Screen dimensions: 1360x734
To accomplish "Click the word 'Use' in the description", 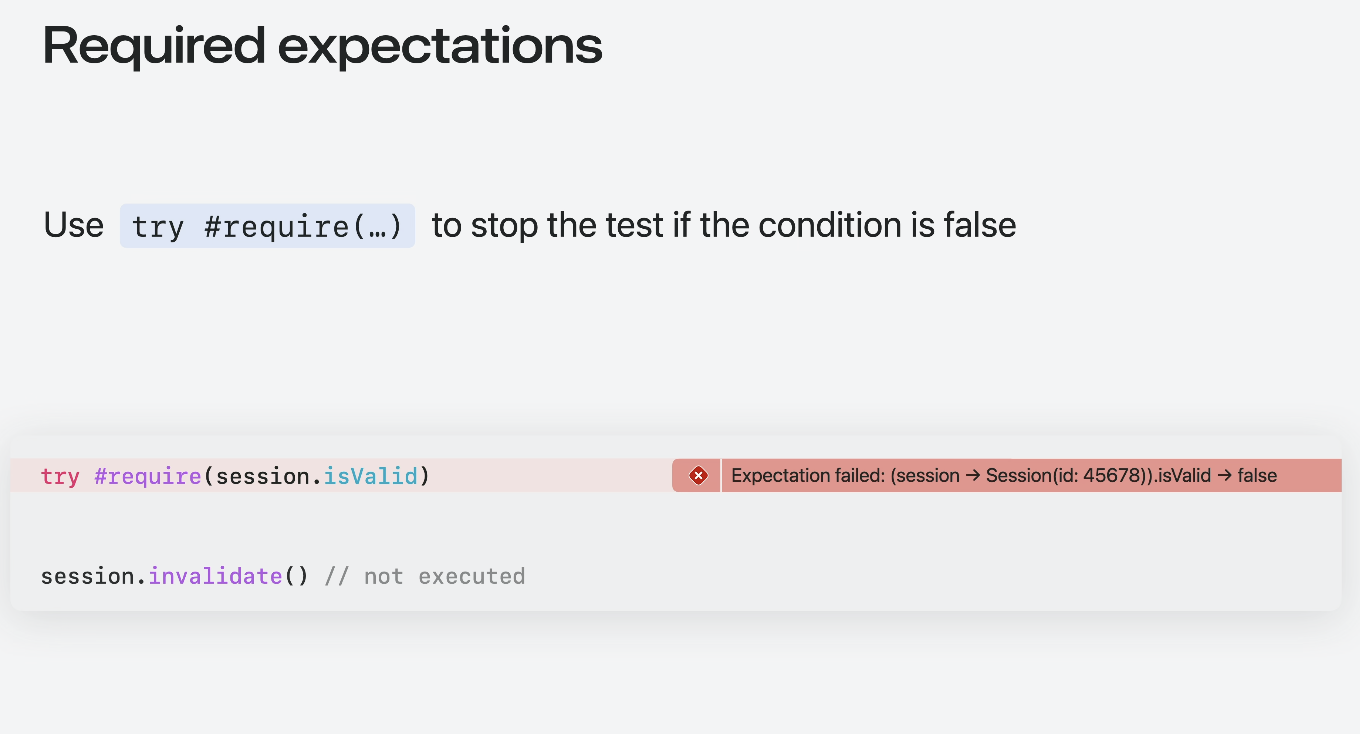I will coord(73,226).
